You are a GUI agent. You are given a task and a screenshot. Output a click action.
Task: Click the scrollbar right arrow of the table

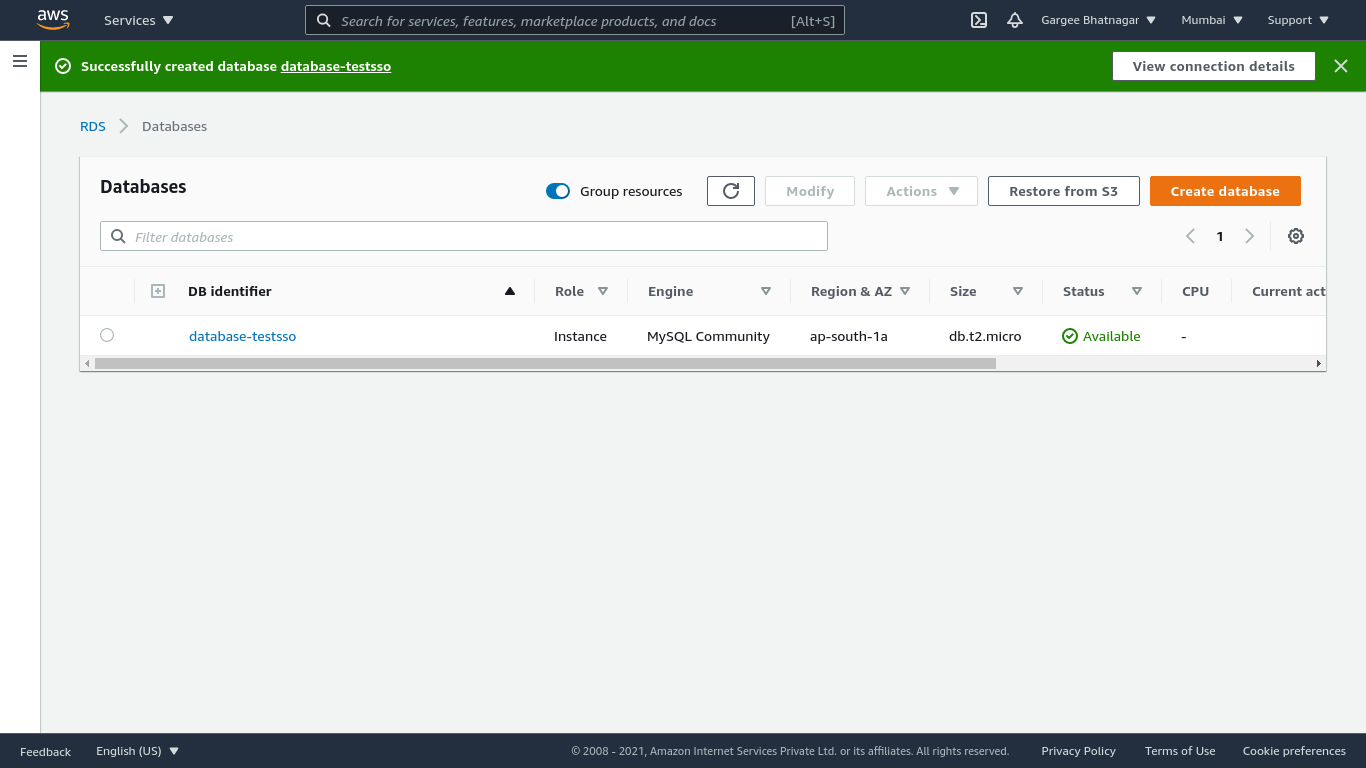click(1319, 363)
